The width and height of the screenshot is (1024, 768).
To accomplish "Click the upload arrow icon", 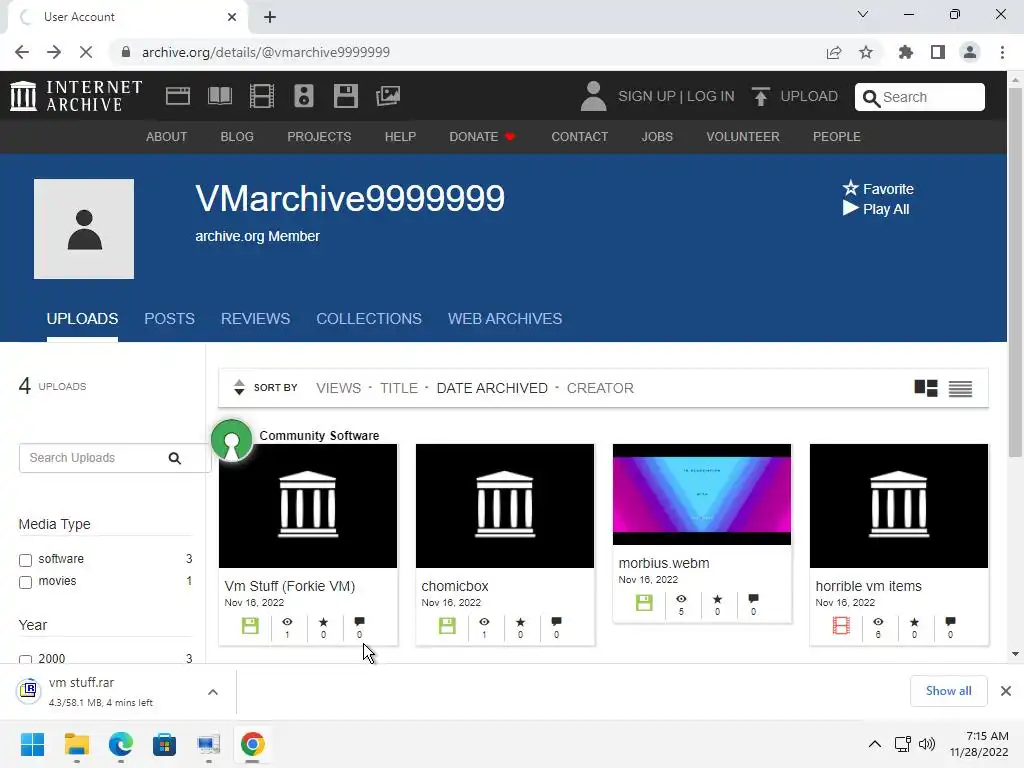I will pyautogui.click(x=760, y=96).
